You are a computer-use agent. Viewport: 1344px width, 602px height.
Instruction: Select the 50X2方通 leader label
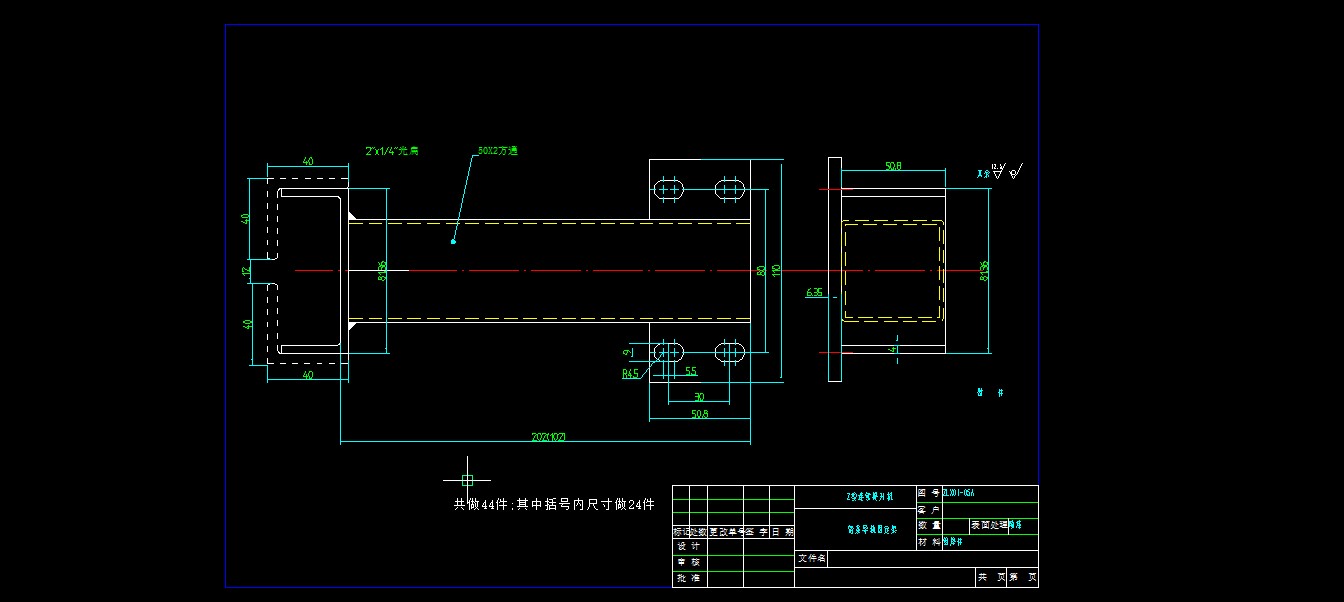coord(497,151)
